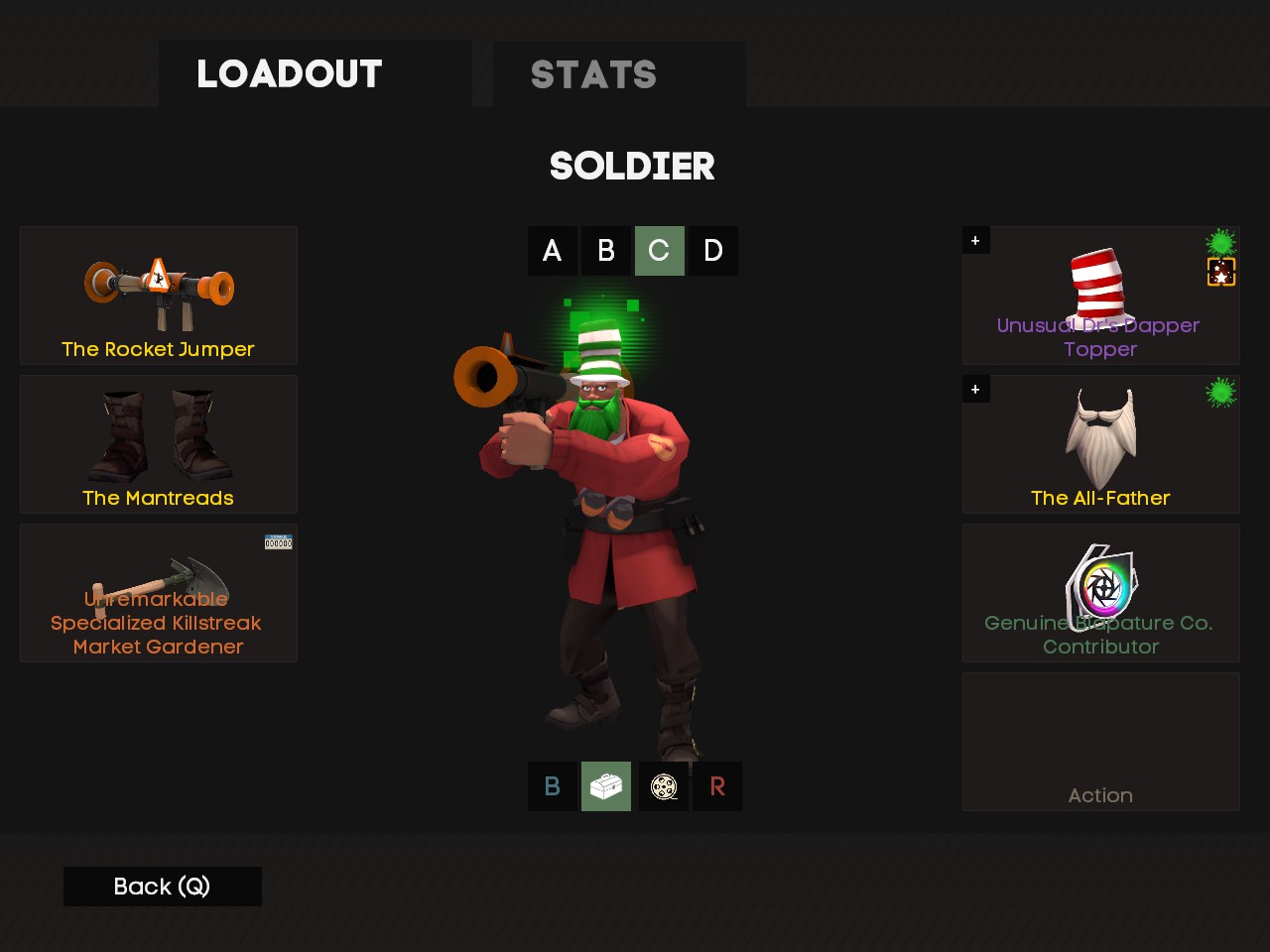Expand plus options on Dapper Topper

click(x=975, y=240)
